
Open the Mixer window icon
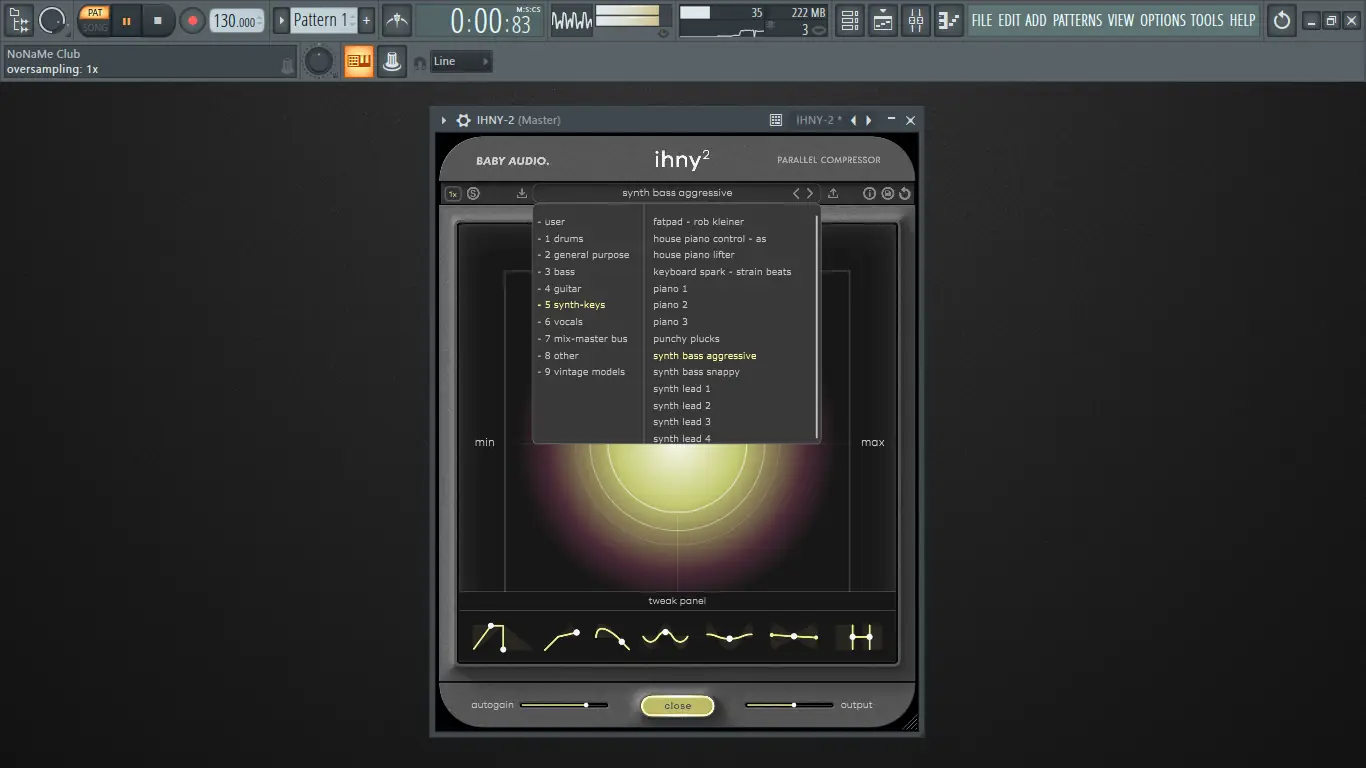[916, 20]
